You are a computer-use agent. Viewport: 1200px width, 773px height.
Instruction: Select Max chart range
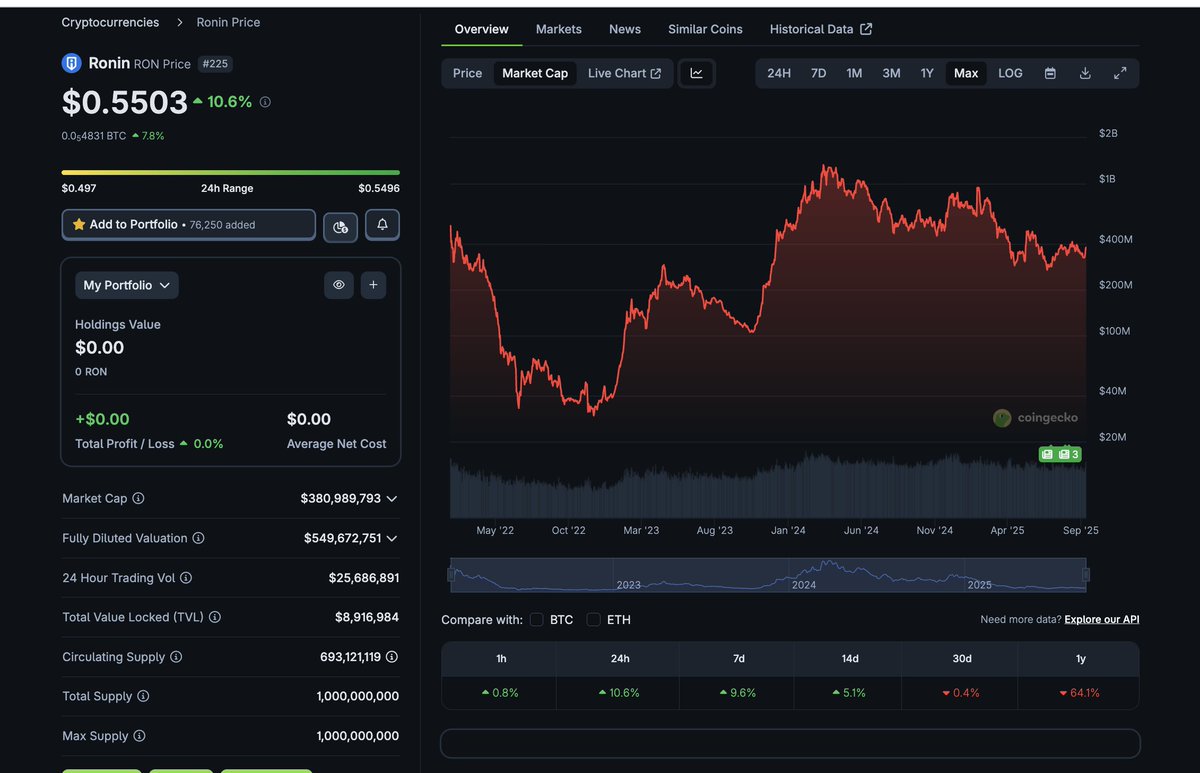[966, 73]
